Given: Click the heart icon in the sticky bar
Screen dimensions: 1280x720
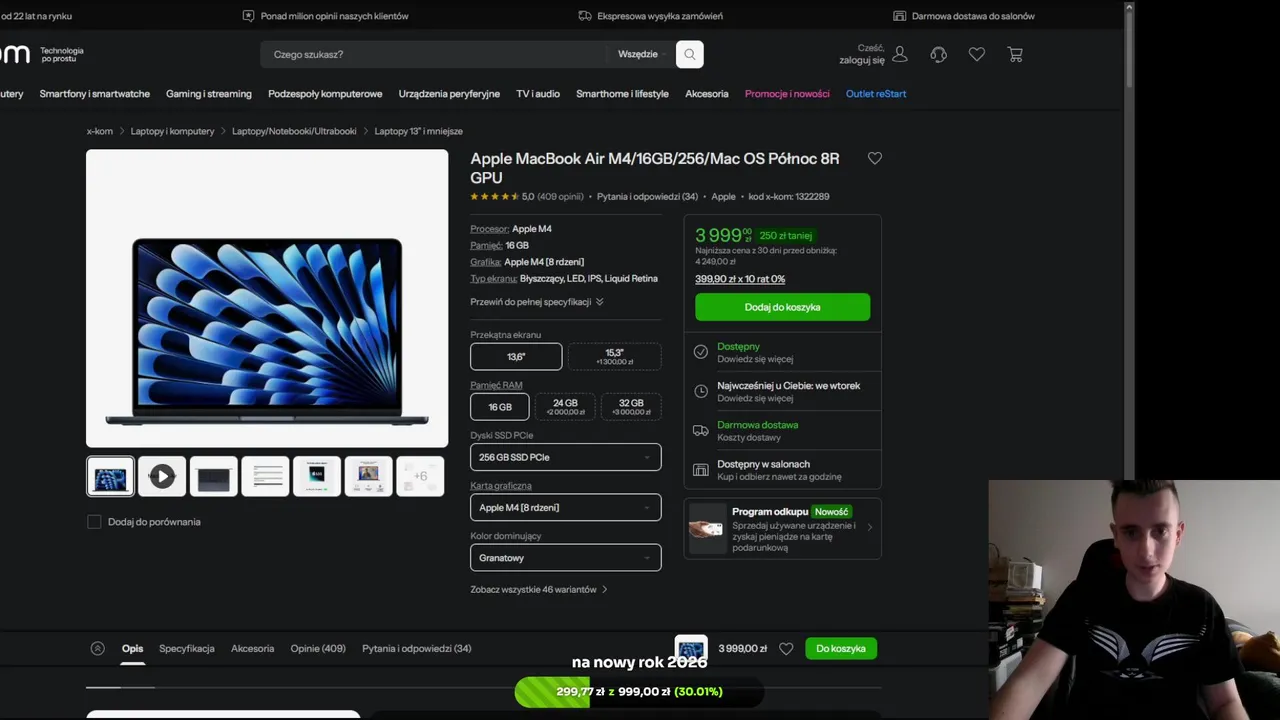Looking at the screenshot, I should click(786, 648).
